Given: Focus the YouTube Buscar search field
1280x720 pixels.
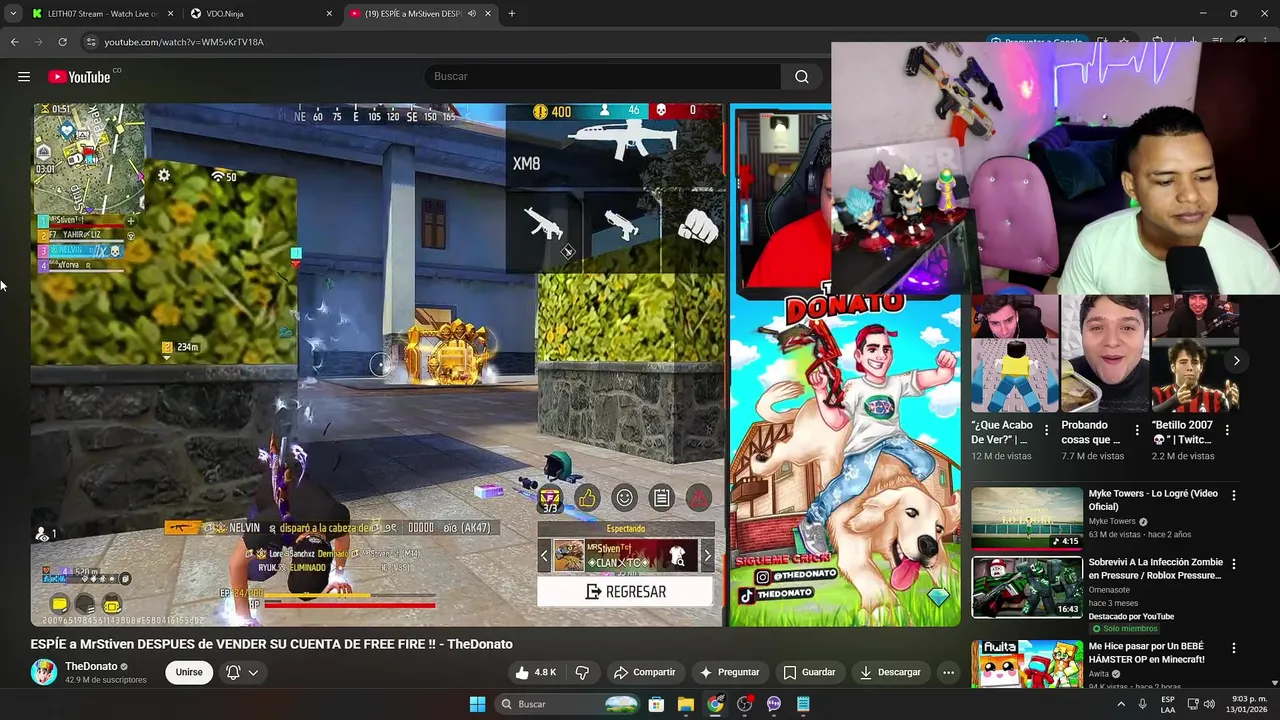Looking at the screenshot, I should [603, 77].
